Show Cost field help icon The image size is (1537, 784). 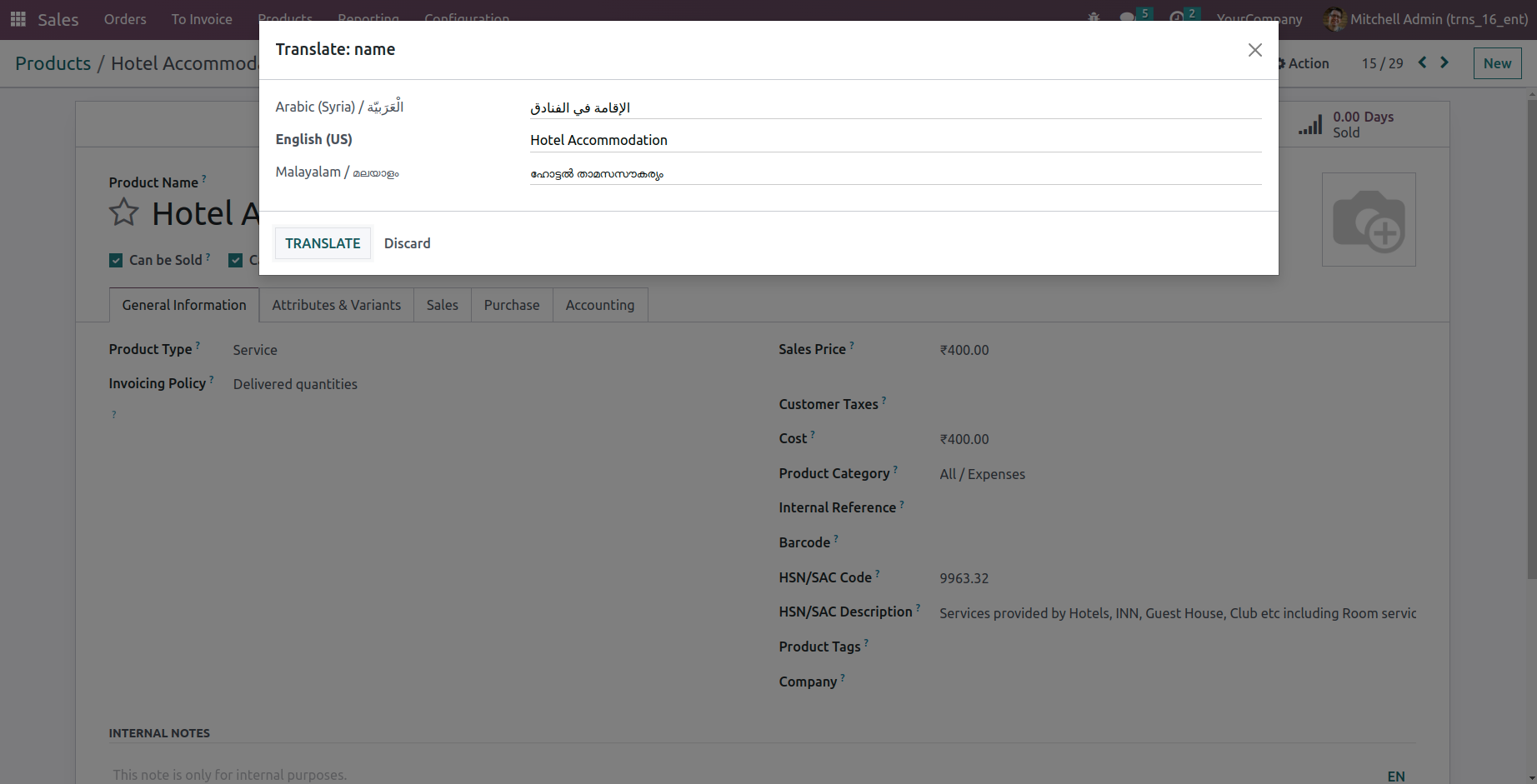coord(813,434)
